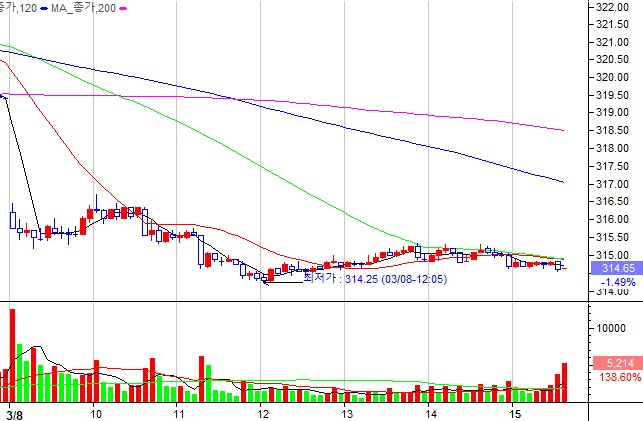Click the MA_종가,200 legend label
643x421 pixels.
click(x=83, y=8)
